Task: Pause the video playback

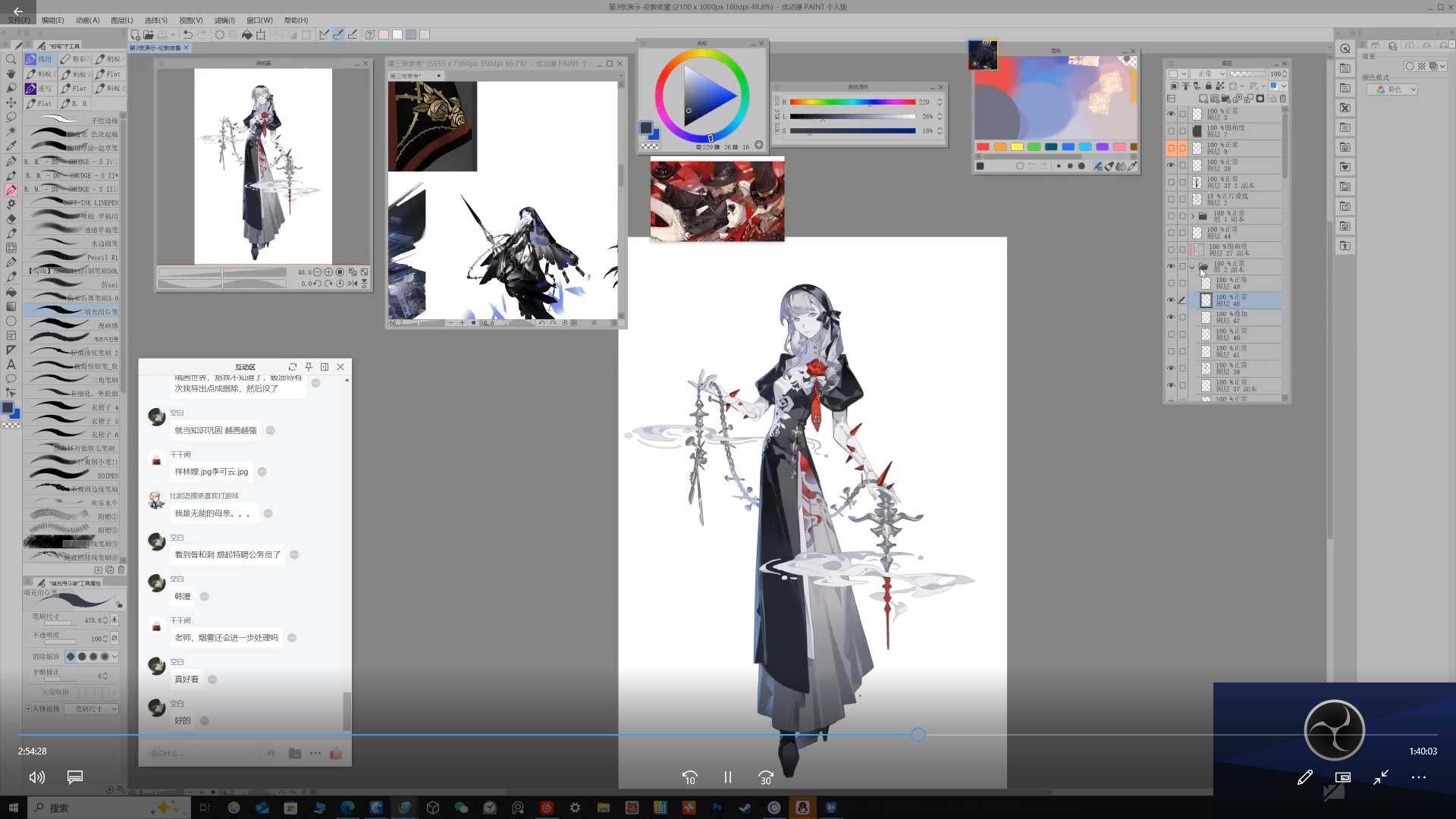Action: coord(727,777)
